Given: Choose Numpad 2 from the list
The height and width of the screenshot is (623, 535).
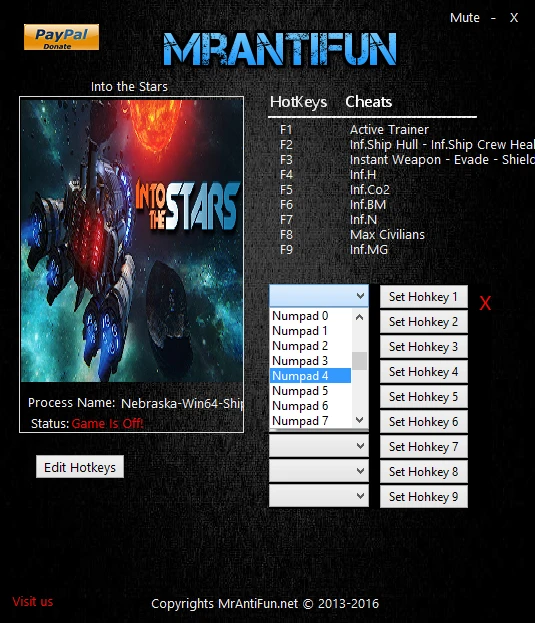Looking at the screenshot, I should (310, 346).
